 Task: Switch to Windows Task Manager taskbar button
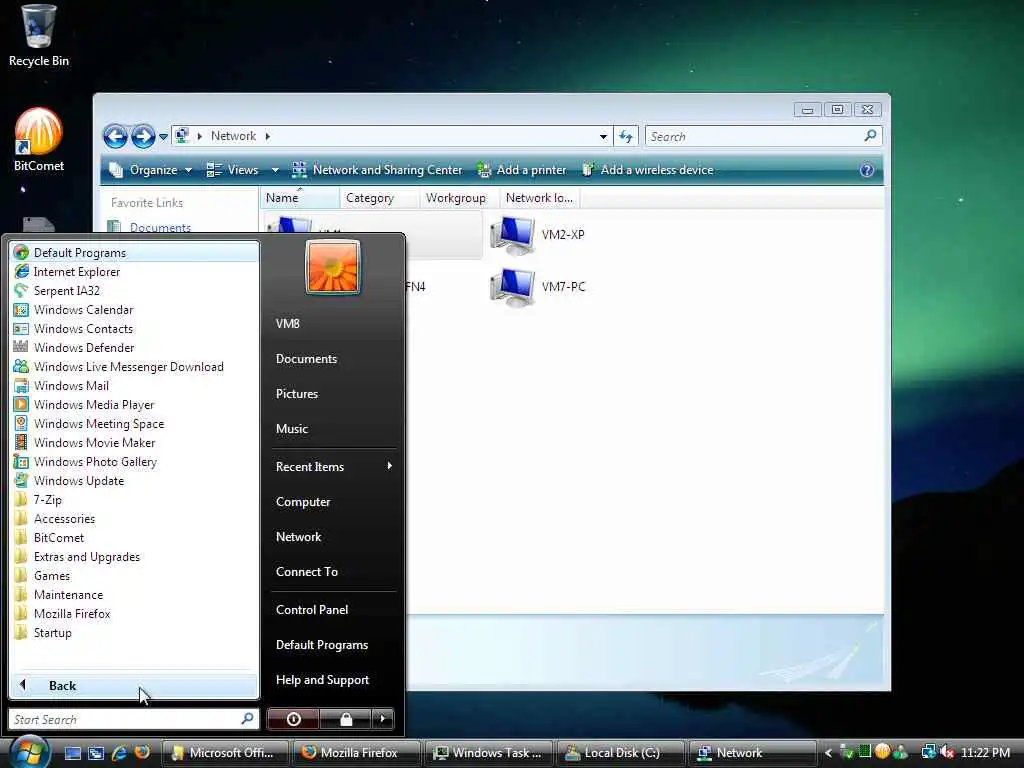tap(489, 753)
